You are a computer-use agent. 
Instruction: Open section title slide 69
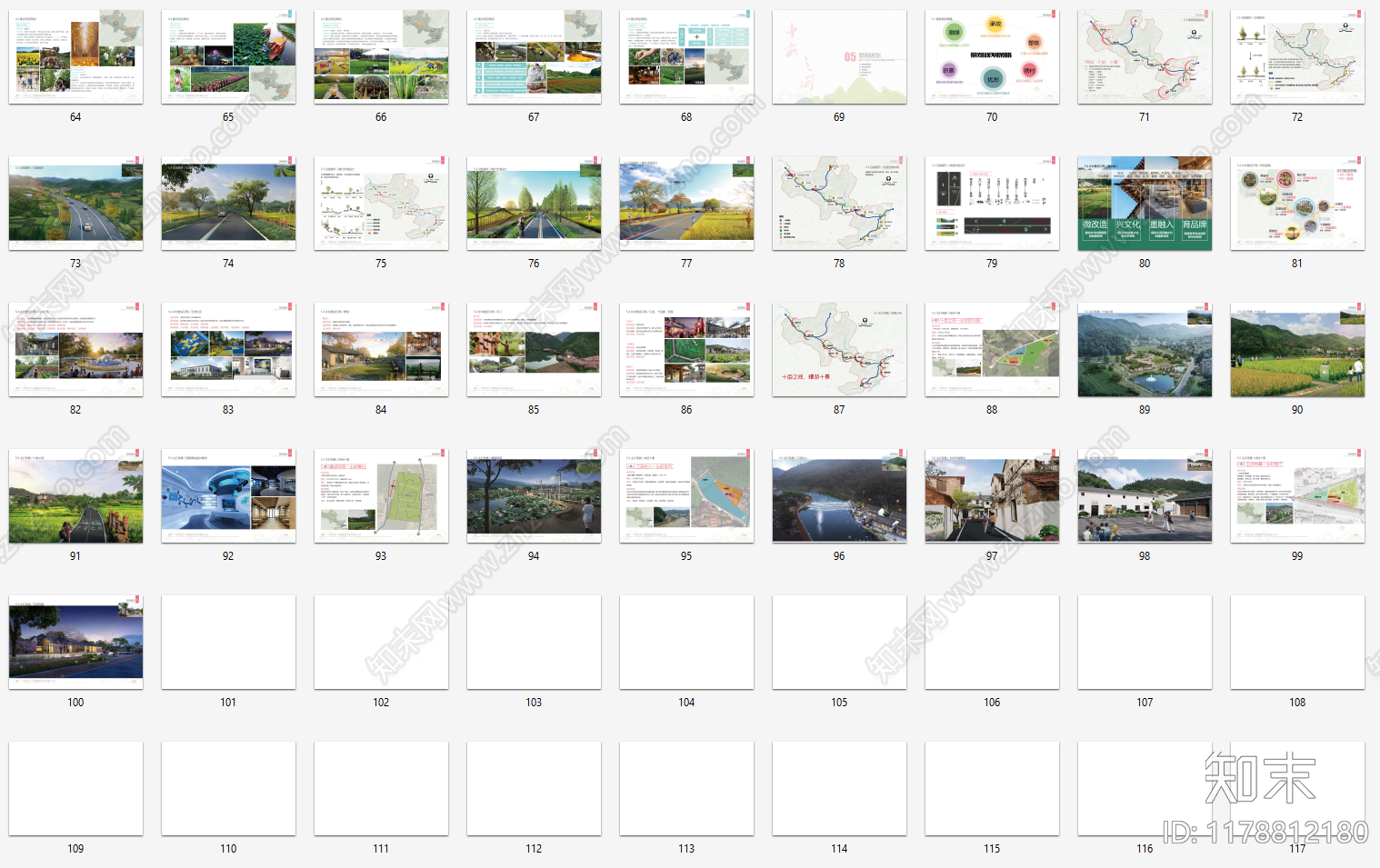[x=839, y=56]
